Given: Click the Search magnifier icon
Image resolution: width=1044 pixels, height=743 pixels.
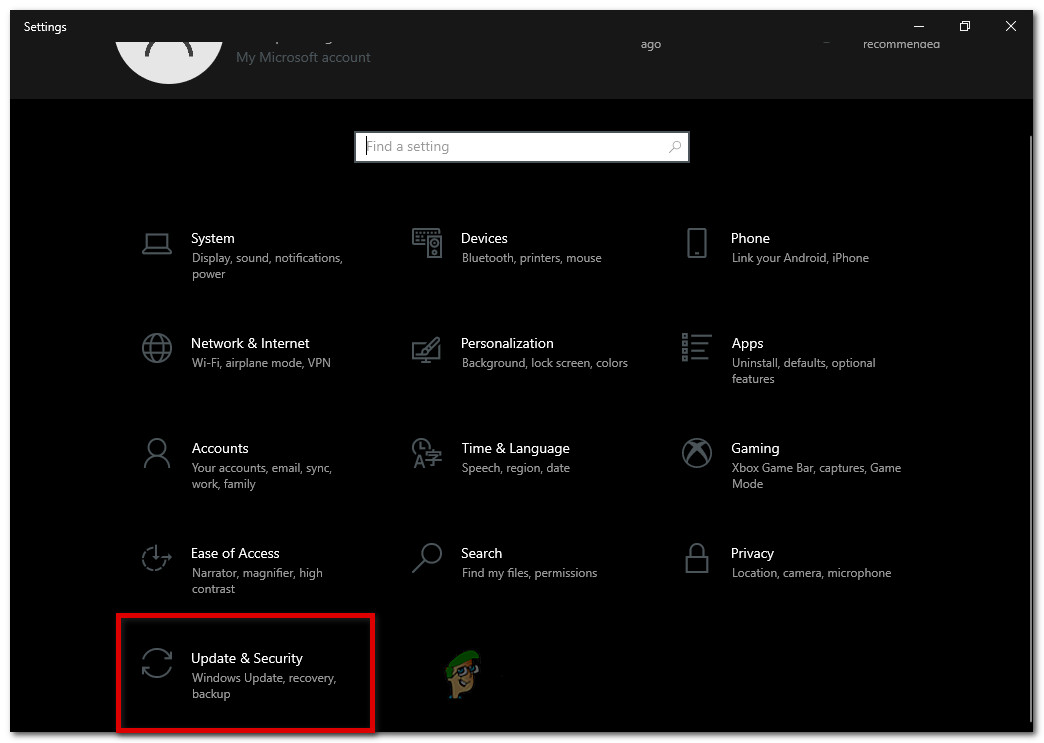Looking at the screenshot, I should [x=426, y=558].
